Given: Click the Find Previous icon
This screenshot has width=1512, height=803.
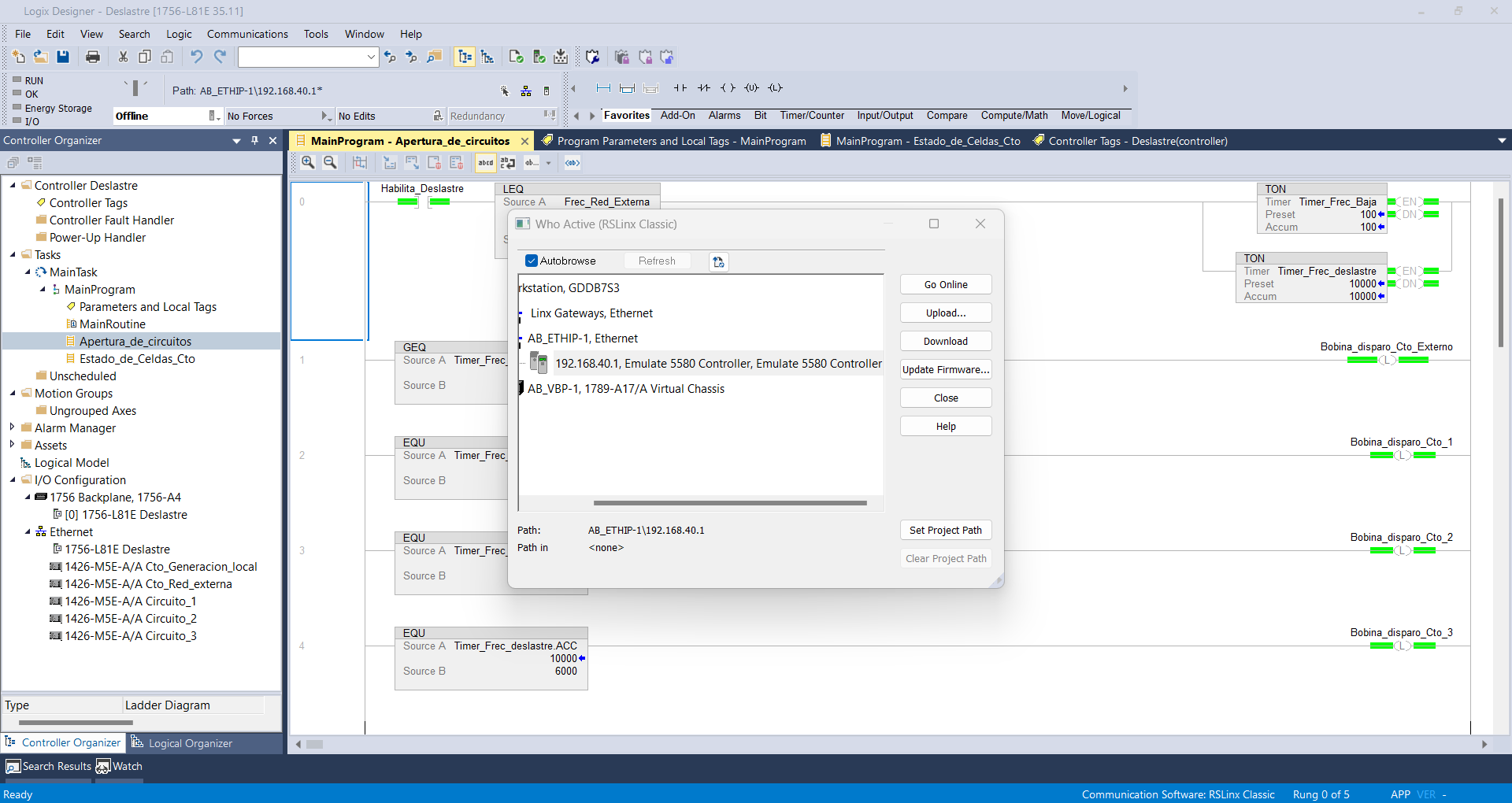Looking at the screenshot, I should [390, 57].
